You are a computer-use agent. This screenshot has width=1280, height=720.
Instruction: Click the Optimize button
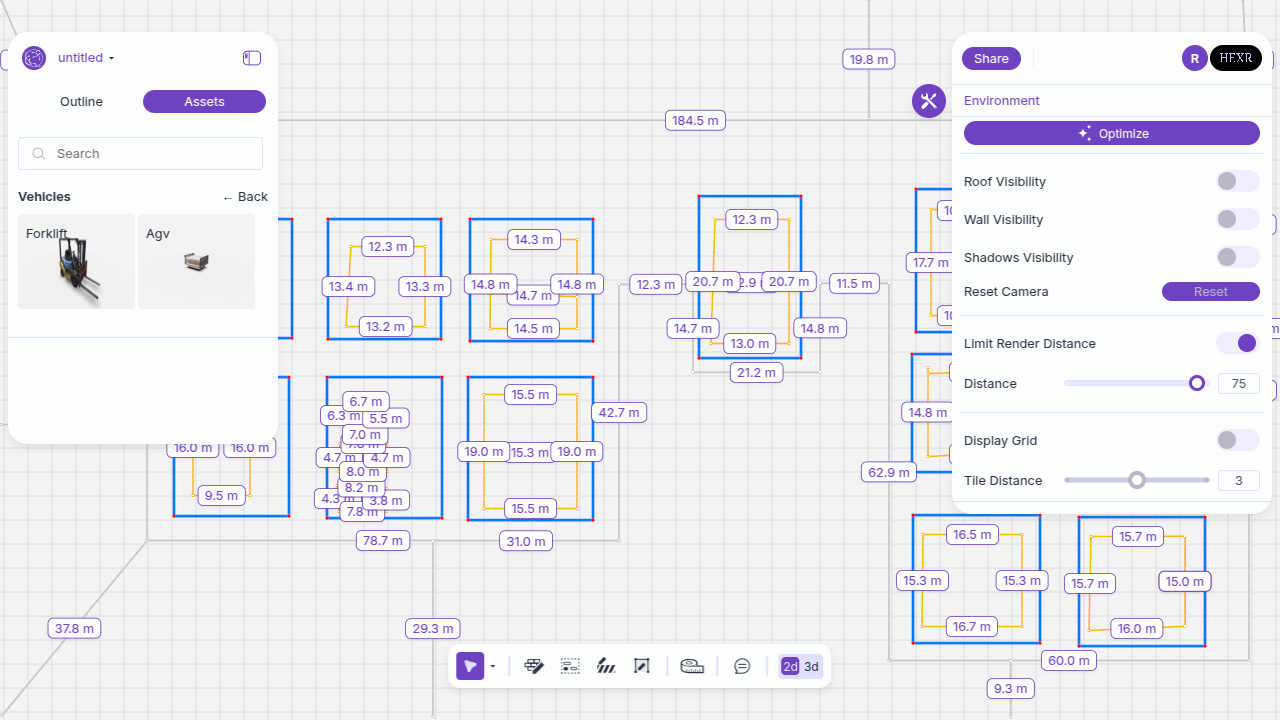(1111, 133)
